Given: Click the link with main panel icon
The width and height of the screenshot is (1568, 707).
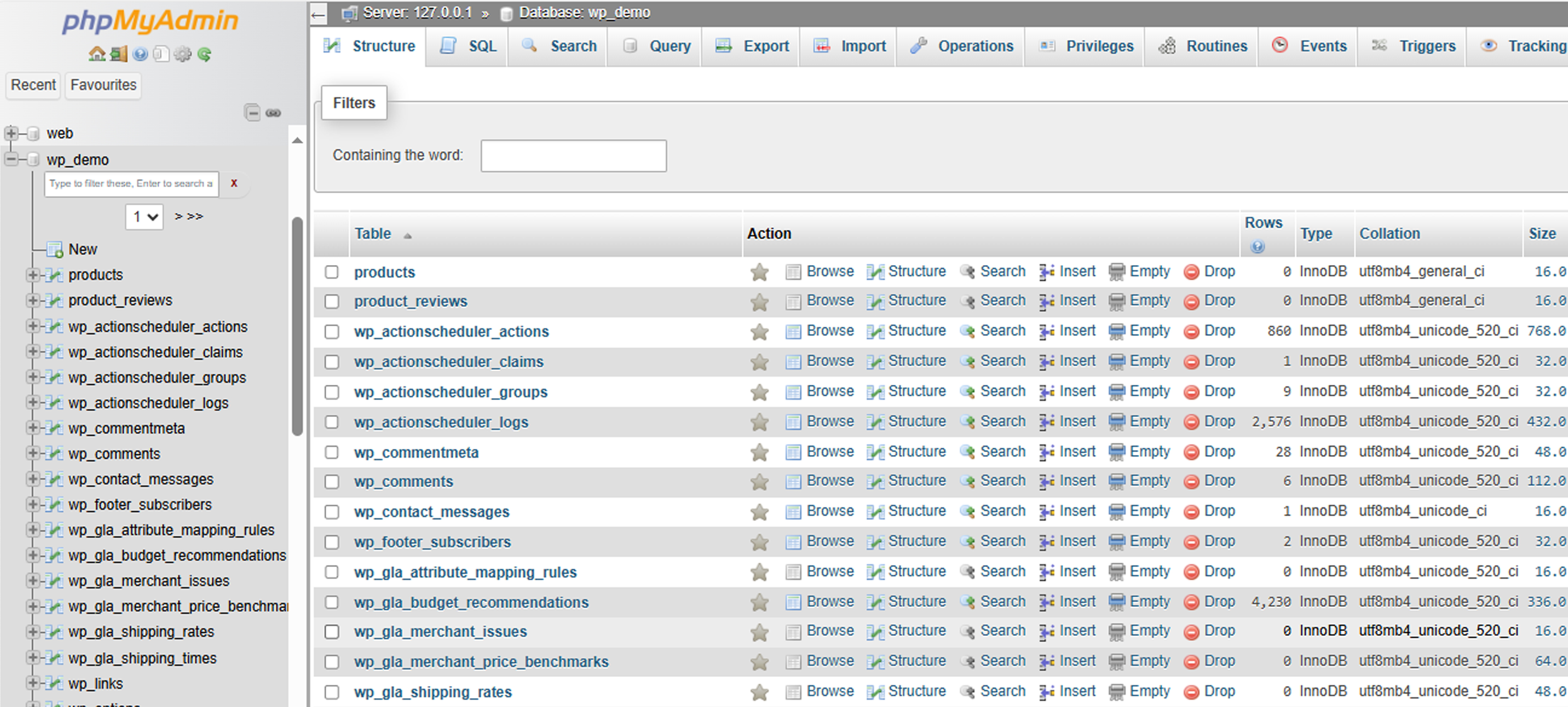Looking at the screenshot, I should point(273,113).
